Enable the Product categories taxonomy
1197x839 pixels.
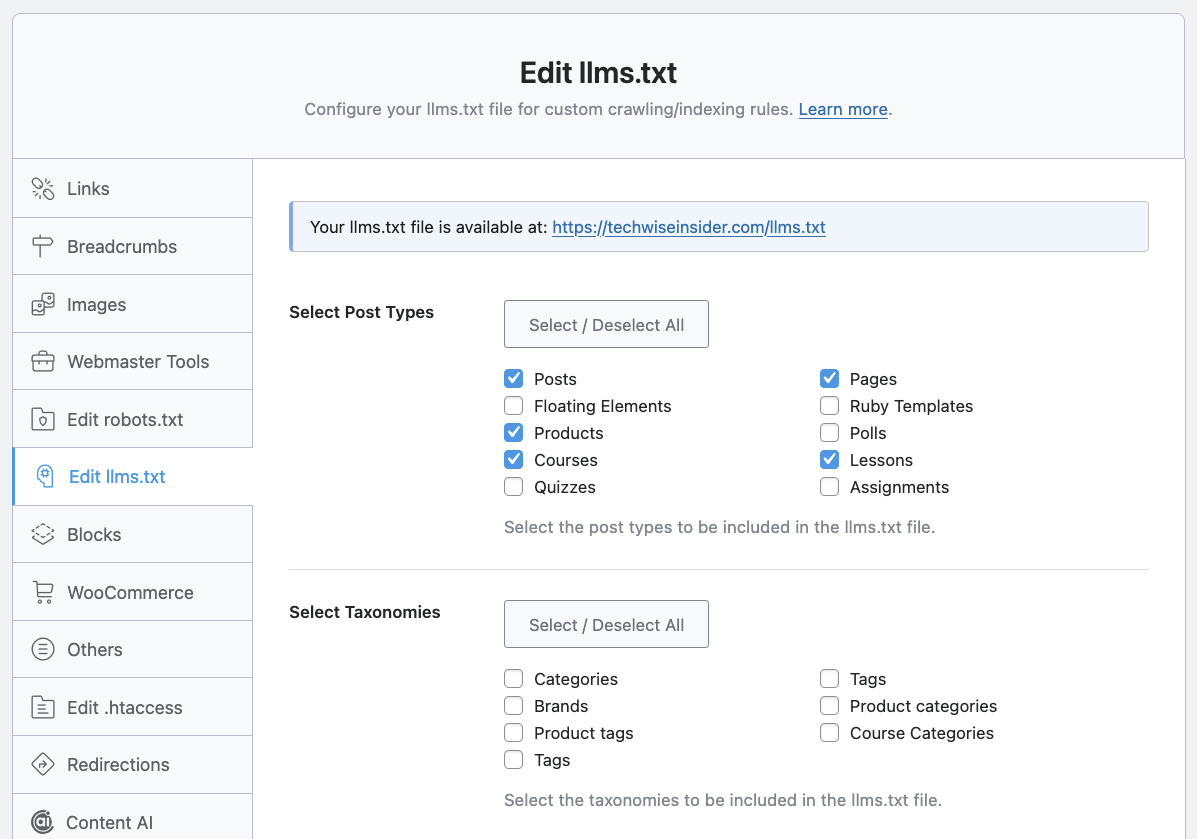[829, 705]
